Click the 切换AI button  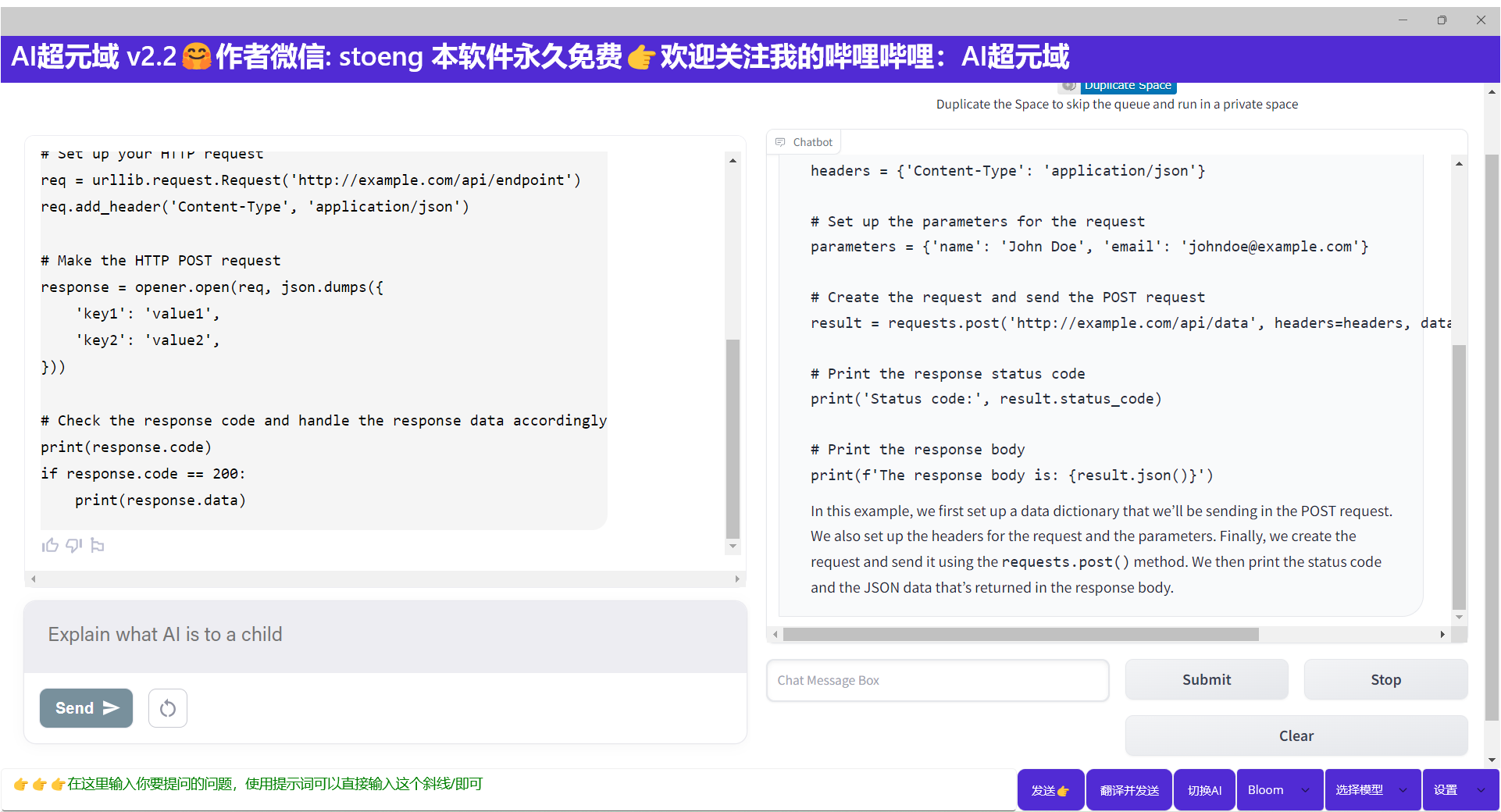[x=1203, y=790]
